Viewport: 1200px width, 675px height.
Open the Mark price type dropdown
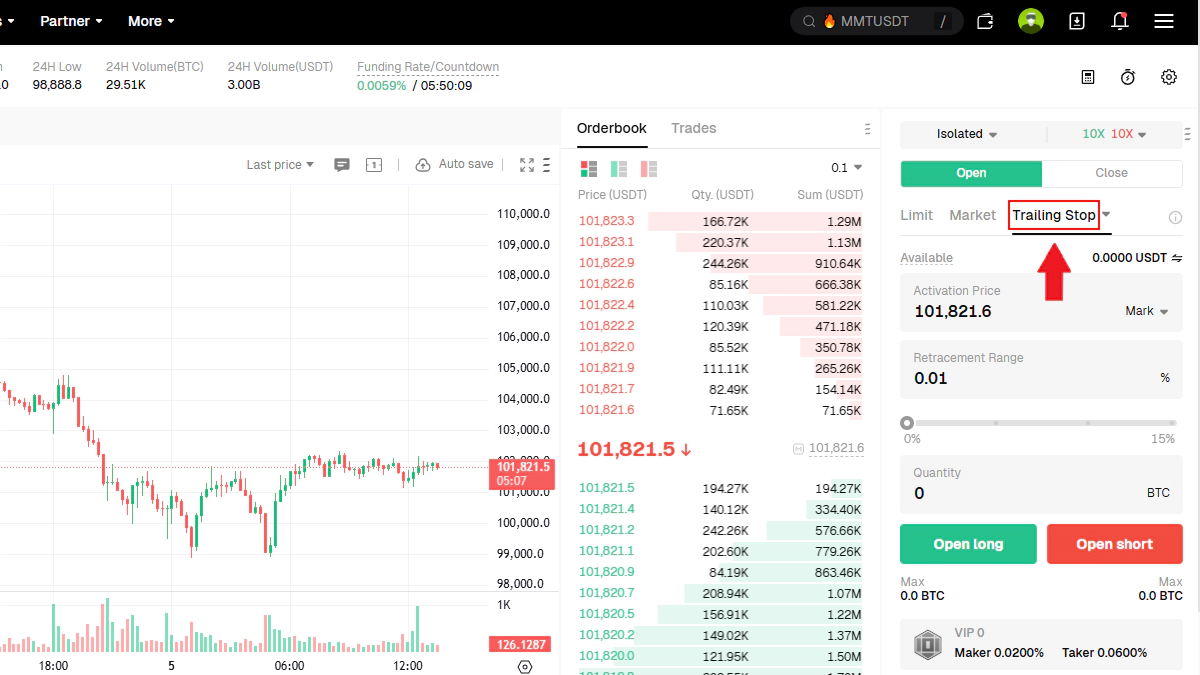pyautogui.click(x=1146, y=311)
